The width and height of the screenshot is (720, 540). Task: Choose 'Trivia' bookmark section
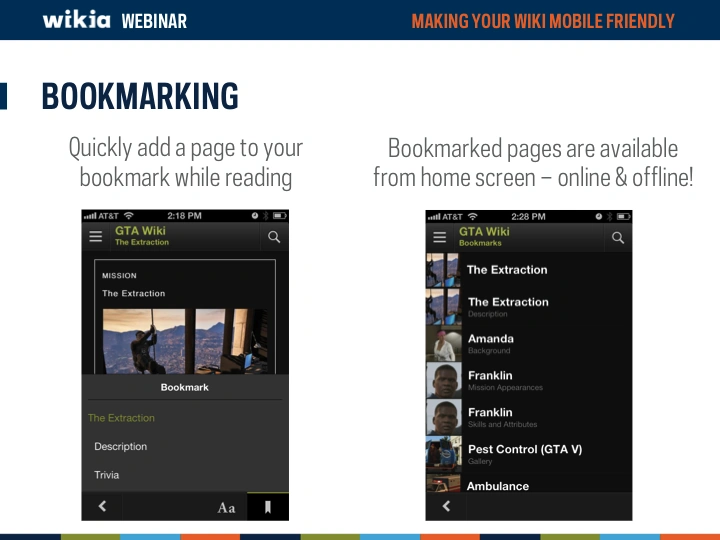(x=107, y=475)
